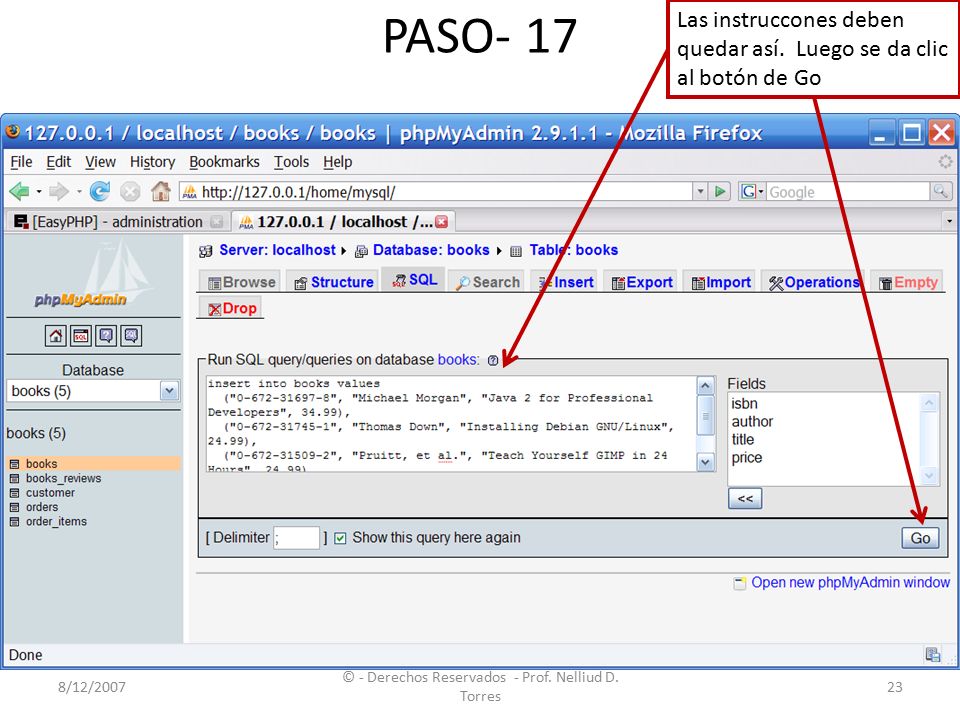
Task: Open the View menu
Action: pyautogui.click(x=100, y=162)
